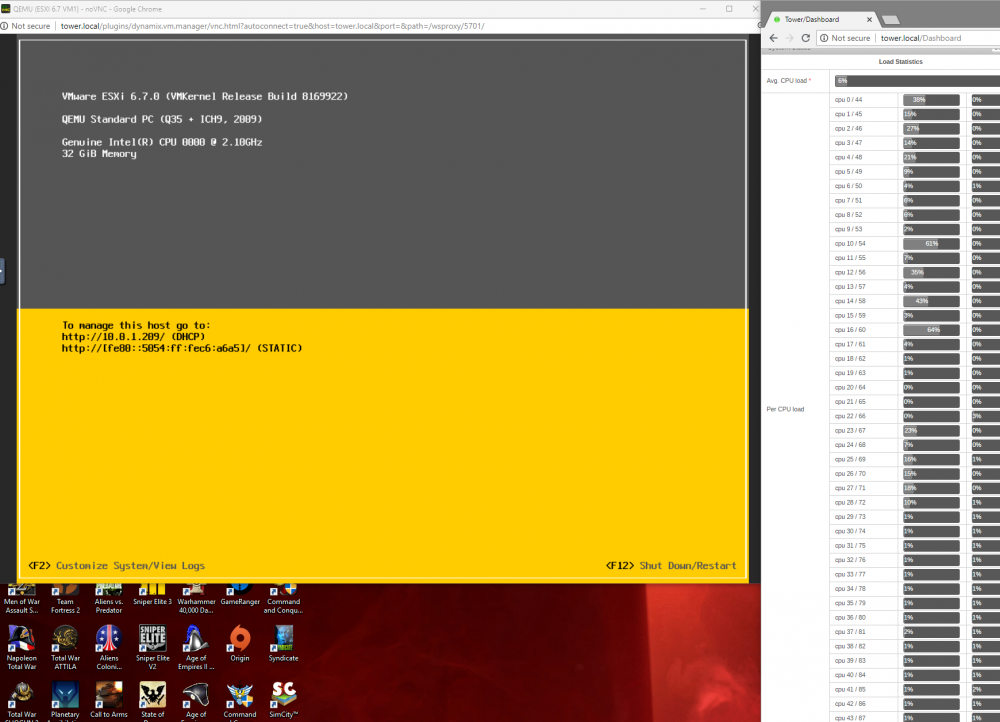Open Team Fortress 2 desktop icon
The image size is (1000, 722).
[x=65, y=600]
